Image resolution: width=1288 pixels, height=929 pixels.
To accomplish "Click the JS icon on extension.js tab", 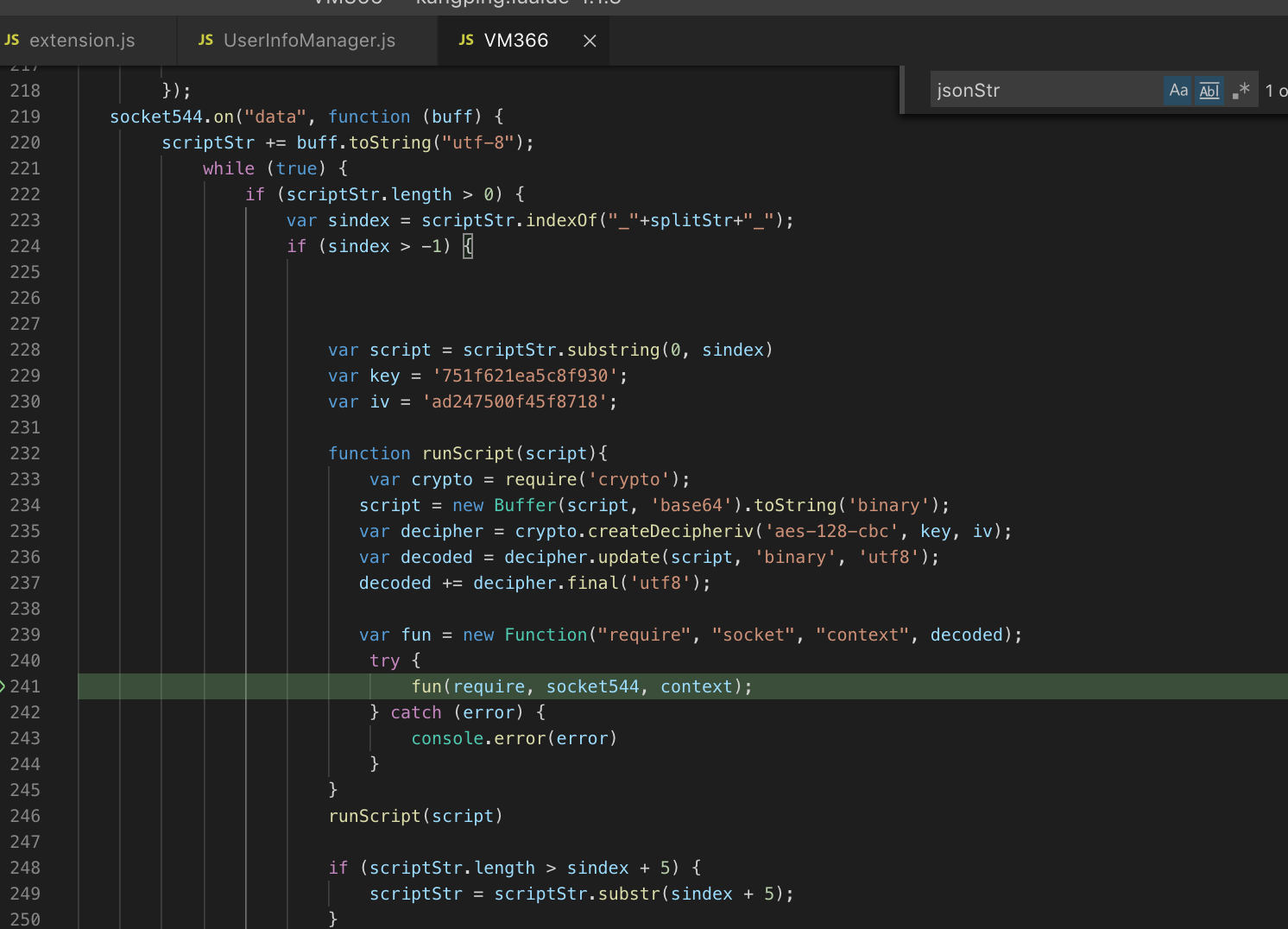I will click(12, 40).
